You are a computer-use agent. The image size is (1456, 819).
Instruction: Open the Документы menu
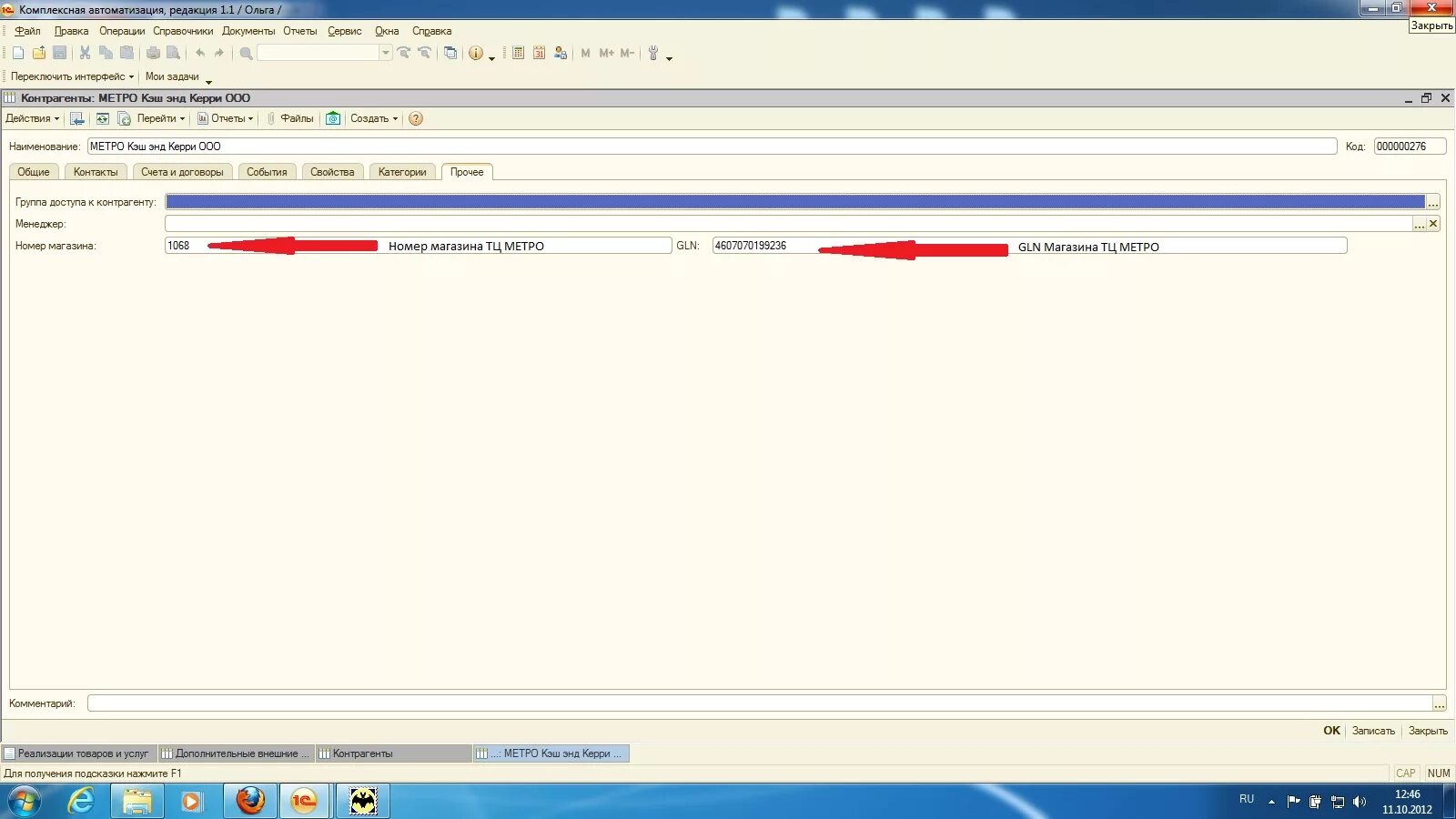248,31
